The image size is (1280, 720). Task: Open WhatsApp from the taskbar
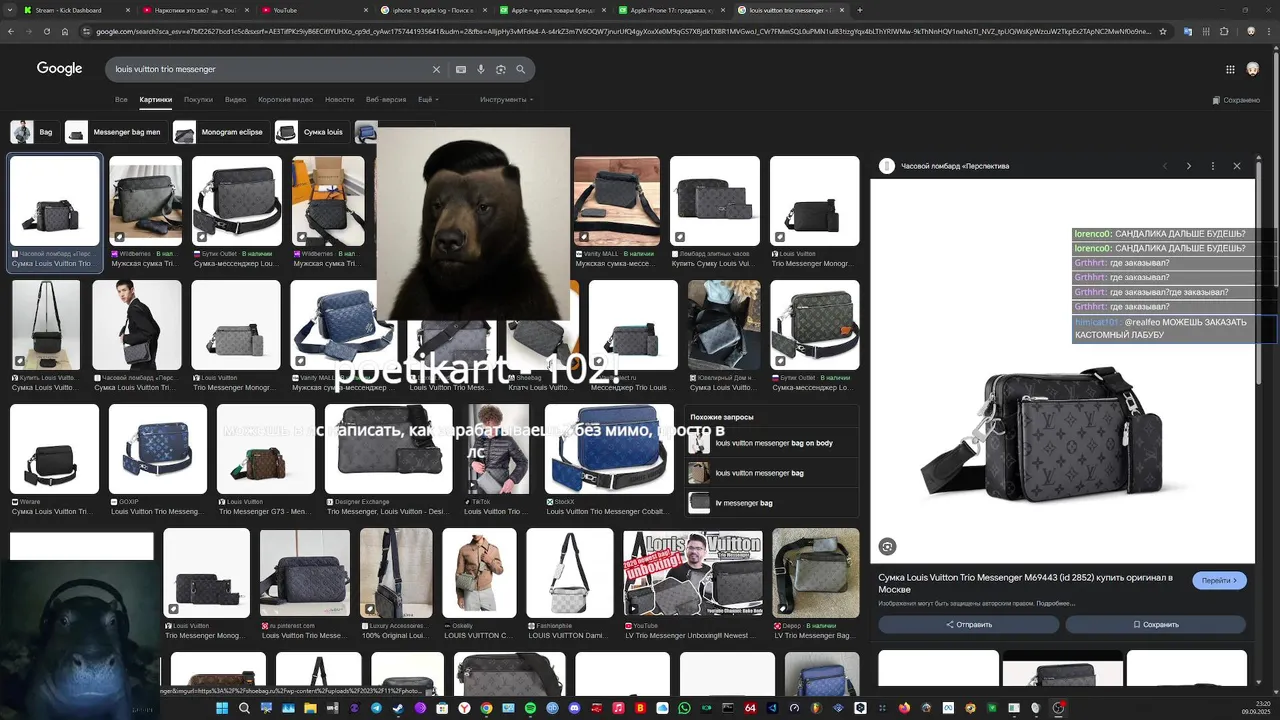click(684, 708)
